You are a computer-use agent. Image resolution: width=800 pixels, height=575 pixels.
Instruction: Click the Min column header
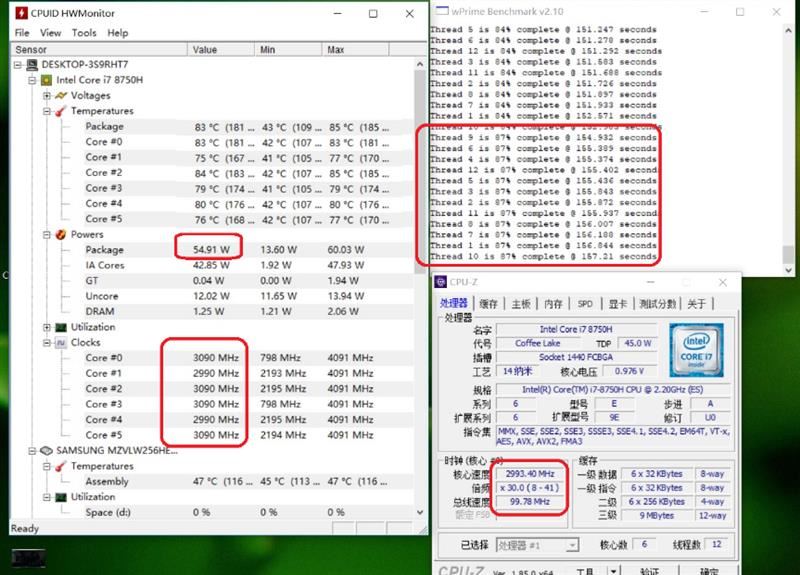point(288,49)
